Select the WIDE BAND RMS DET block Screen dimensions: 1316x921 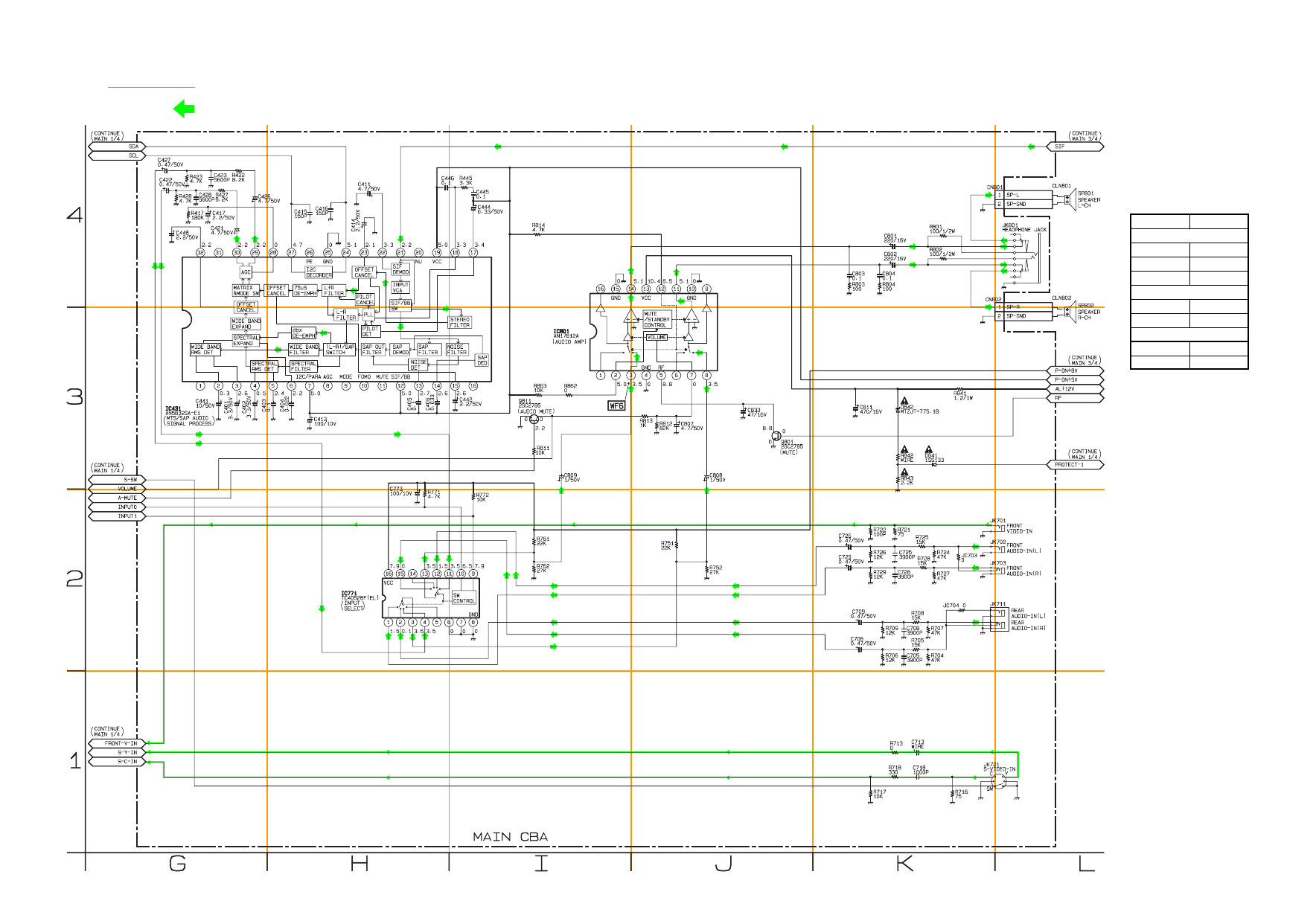[205, 350]
